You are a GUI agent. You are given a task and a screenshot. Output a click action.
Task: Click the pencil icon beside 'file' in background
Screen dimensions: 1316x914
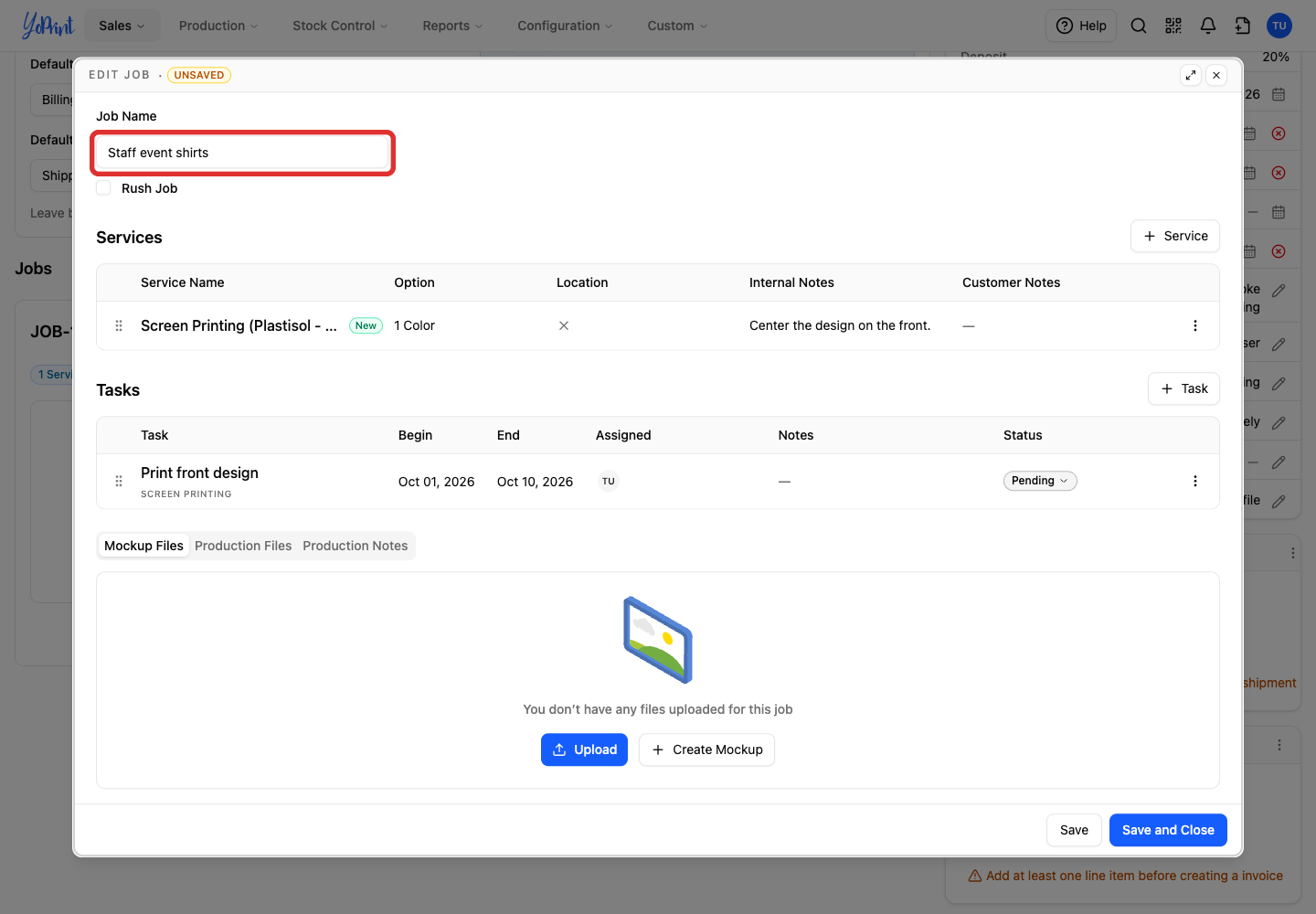click(1279, 501)
